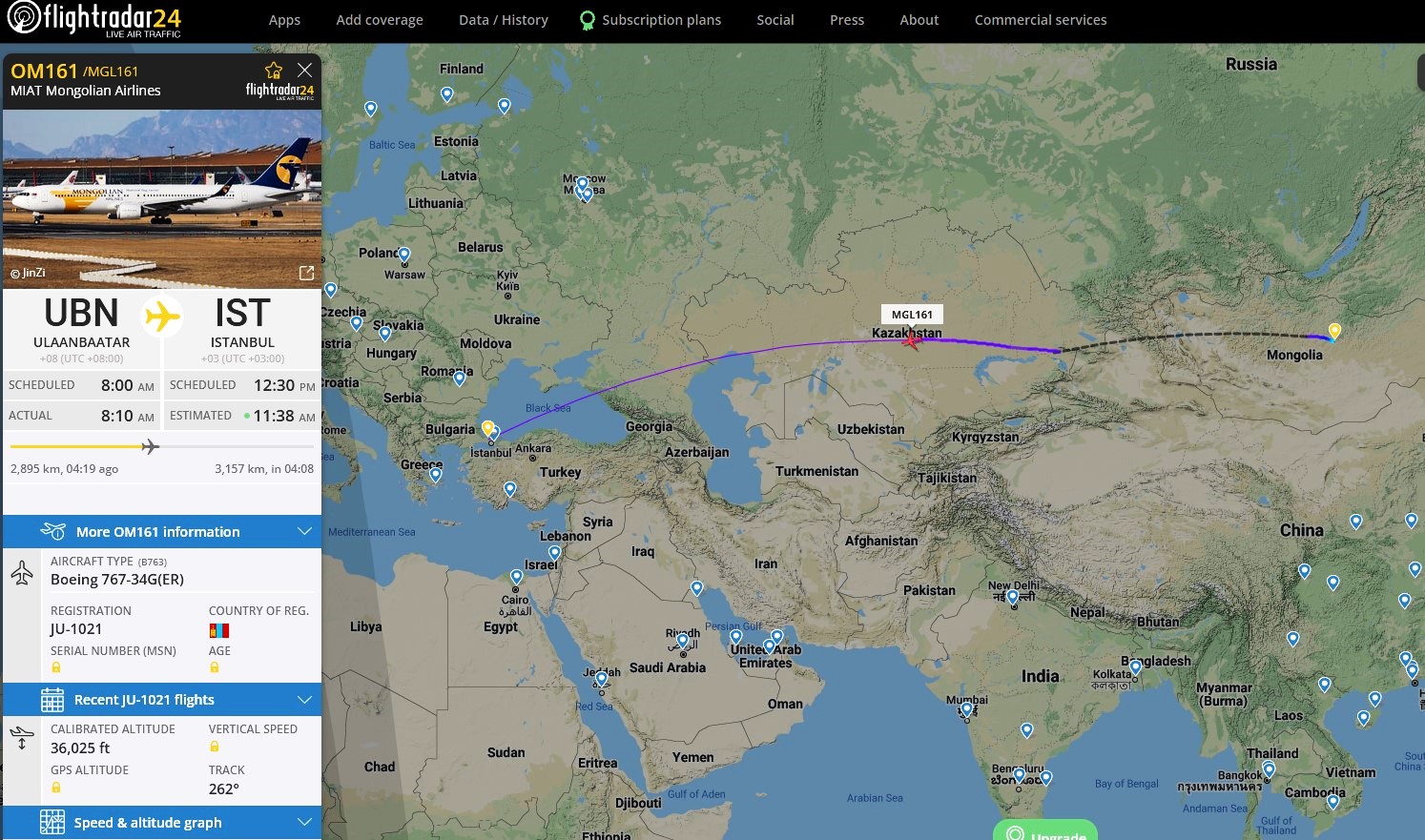The width and height of the screenshot is (1425, 840).
Task: Expand More OM161 information section
Action: tap(162, 532)
